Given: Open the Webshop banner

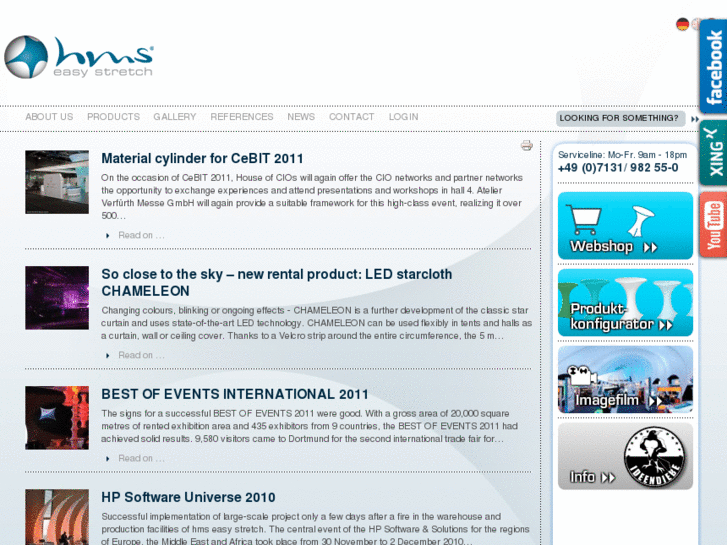Looking at the screenshot, I should tap(625, 226).
